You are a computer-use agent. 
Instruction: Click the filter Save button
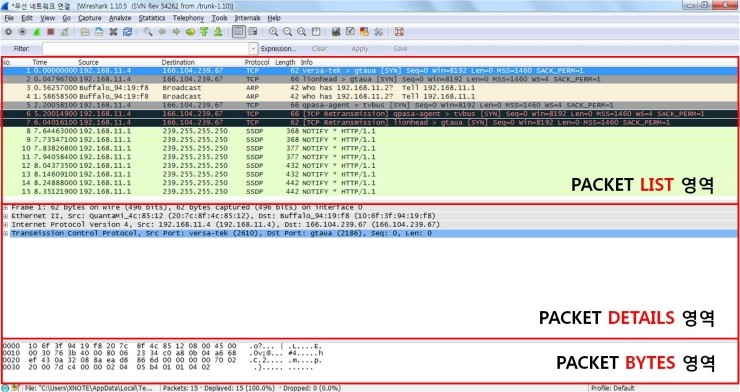coord(400,49)
